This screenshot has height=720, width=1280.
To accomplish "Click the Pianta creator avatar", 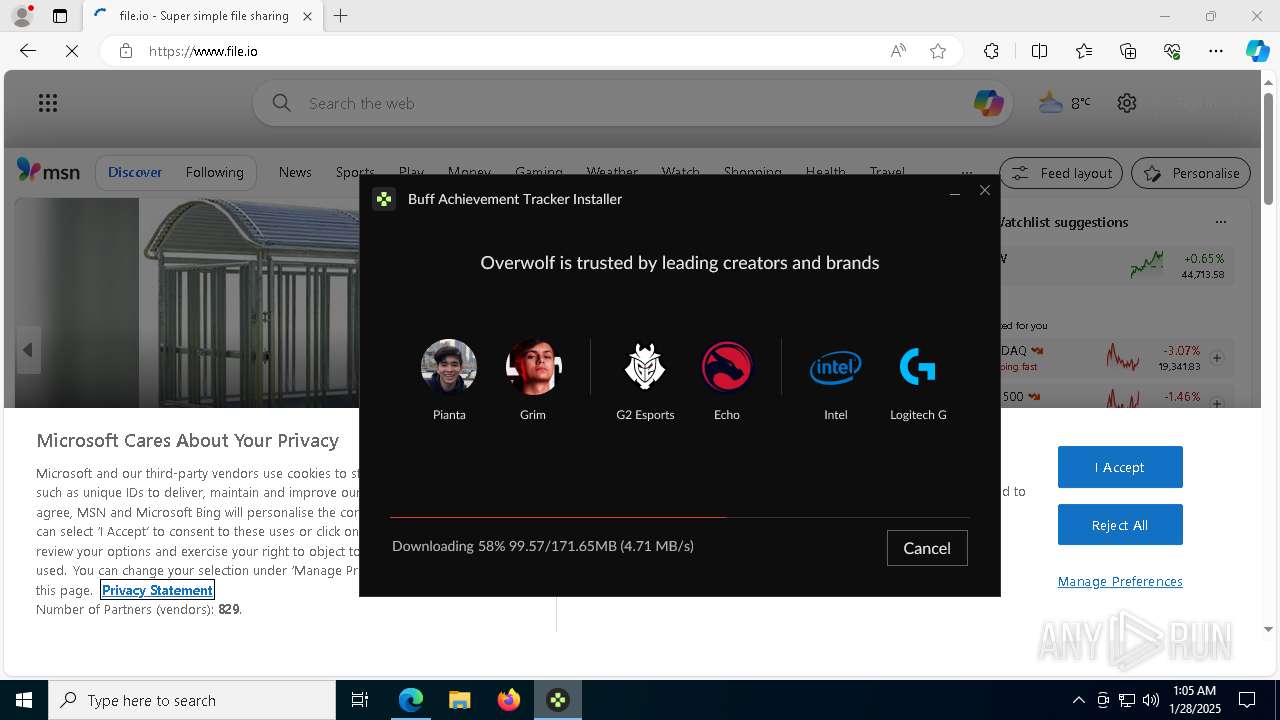I will (449, 367).
